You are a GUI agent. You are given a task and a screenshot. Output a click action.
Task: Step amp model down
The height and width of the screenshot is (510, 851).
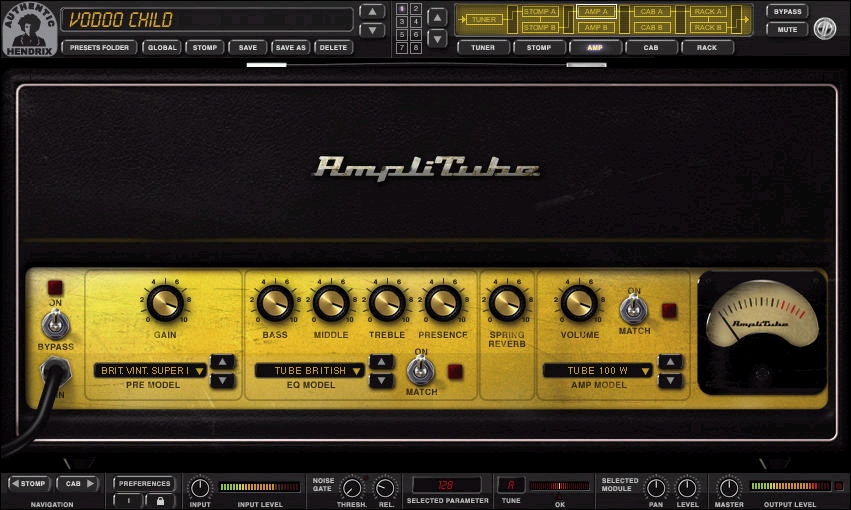[x=670, y=381]
